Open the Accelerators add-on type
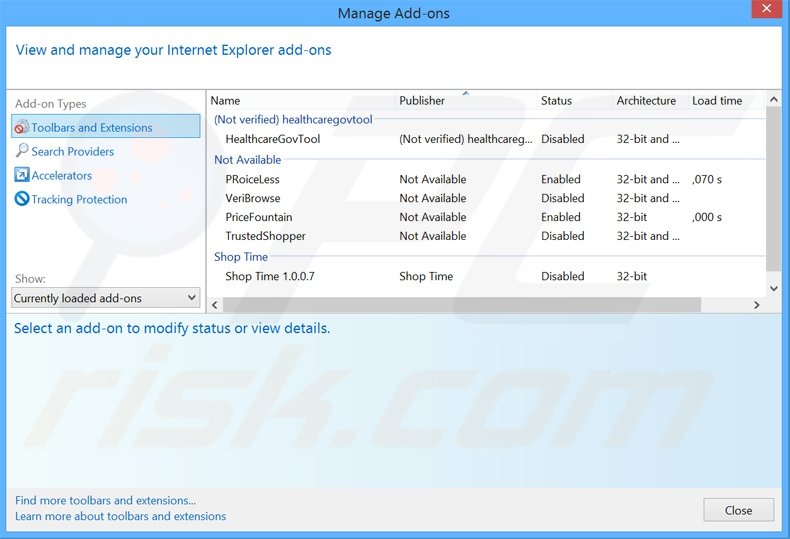The height and width of the screenshot is (539, 790). (61, 175)
